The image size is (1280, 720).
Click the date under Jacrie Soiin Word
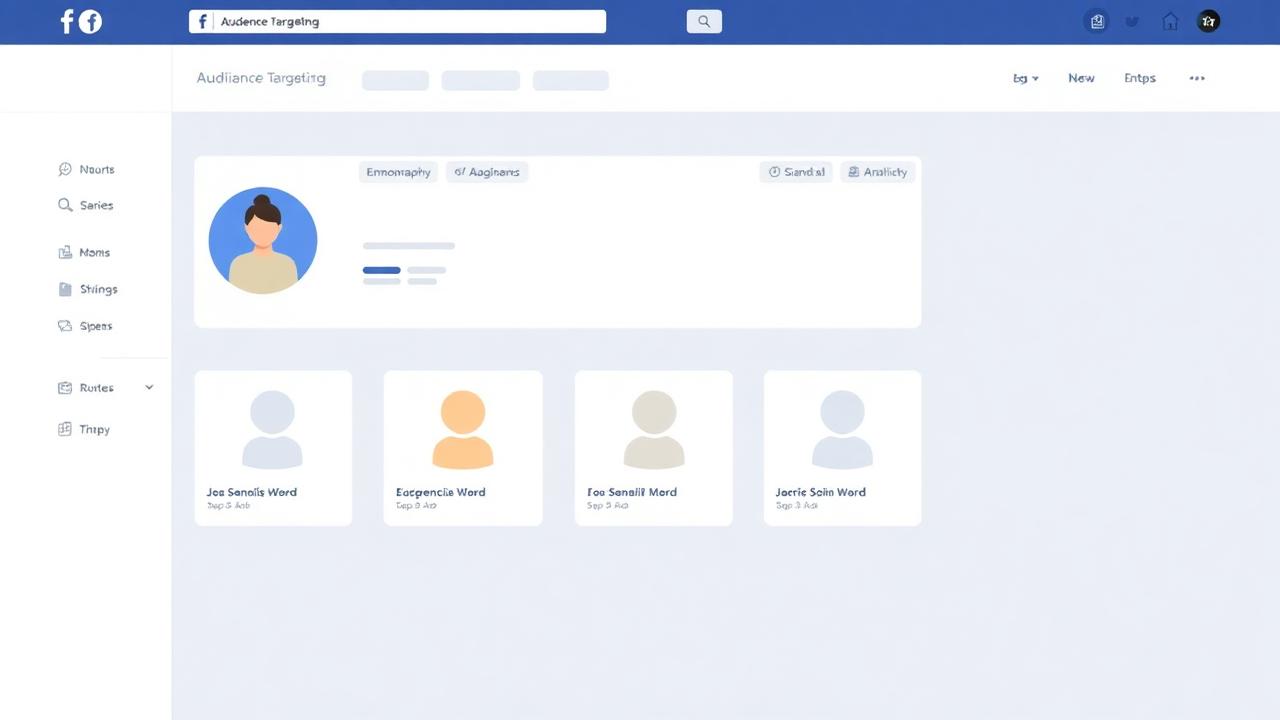click(x=797, y=506)
